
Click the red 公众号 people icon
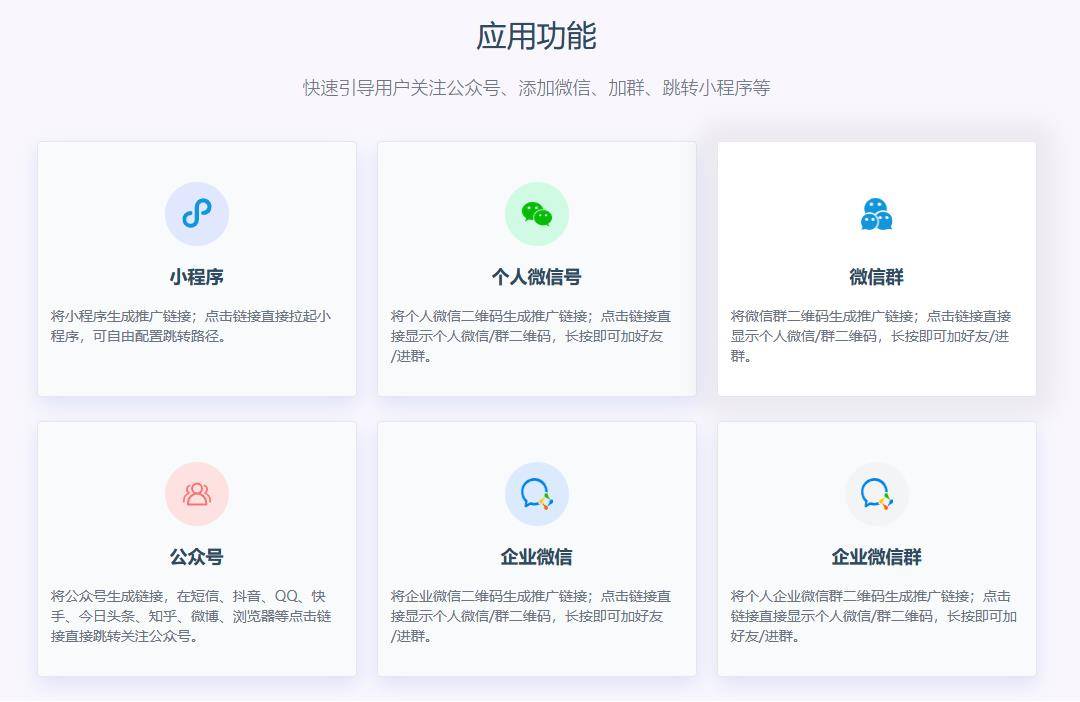pyautogui.click(x=197, y=494)
